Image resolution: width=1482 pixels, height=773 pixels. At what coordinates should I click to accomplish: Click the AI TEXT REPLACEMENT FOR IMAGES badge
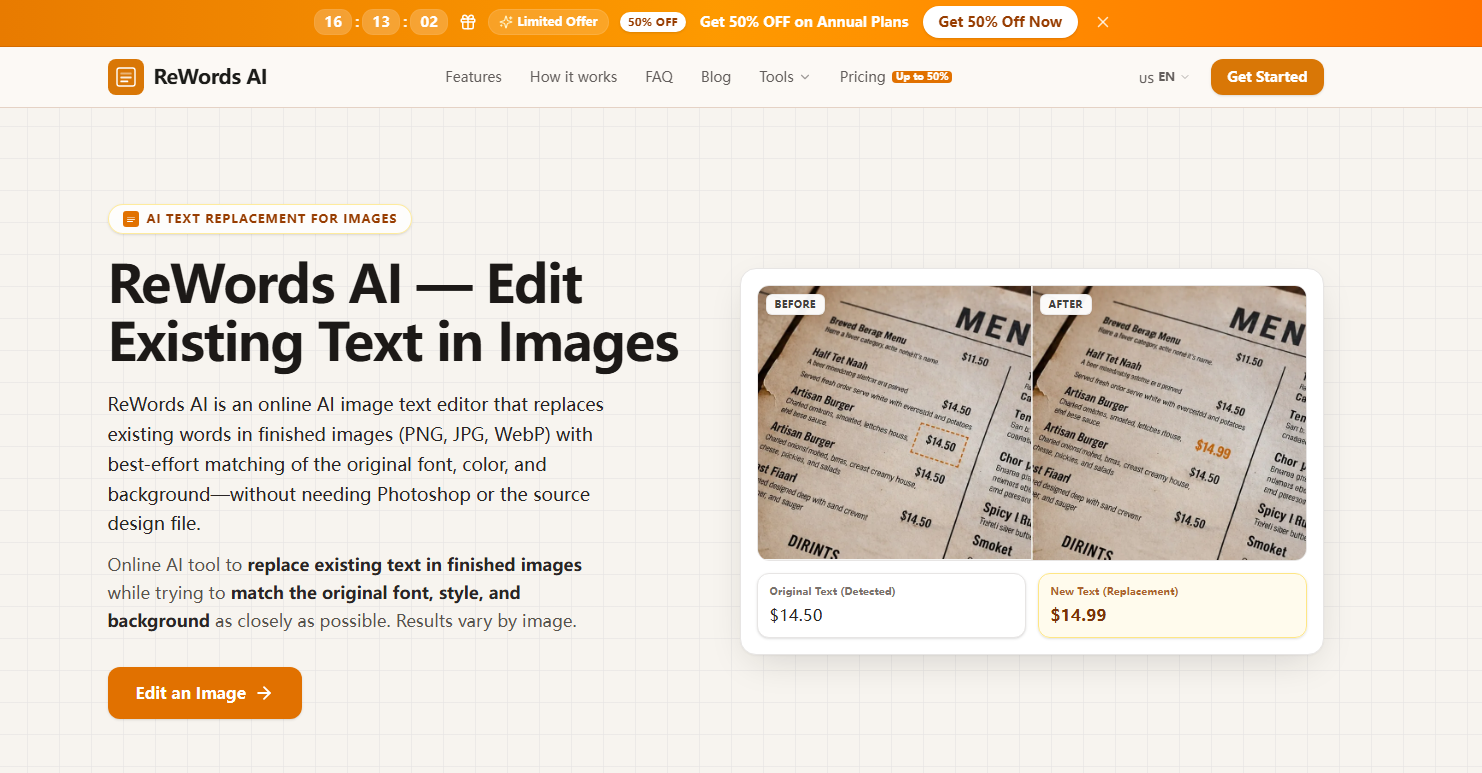pos(260,219)
